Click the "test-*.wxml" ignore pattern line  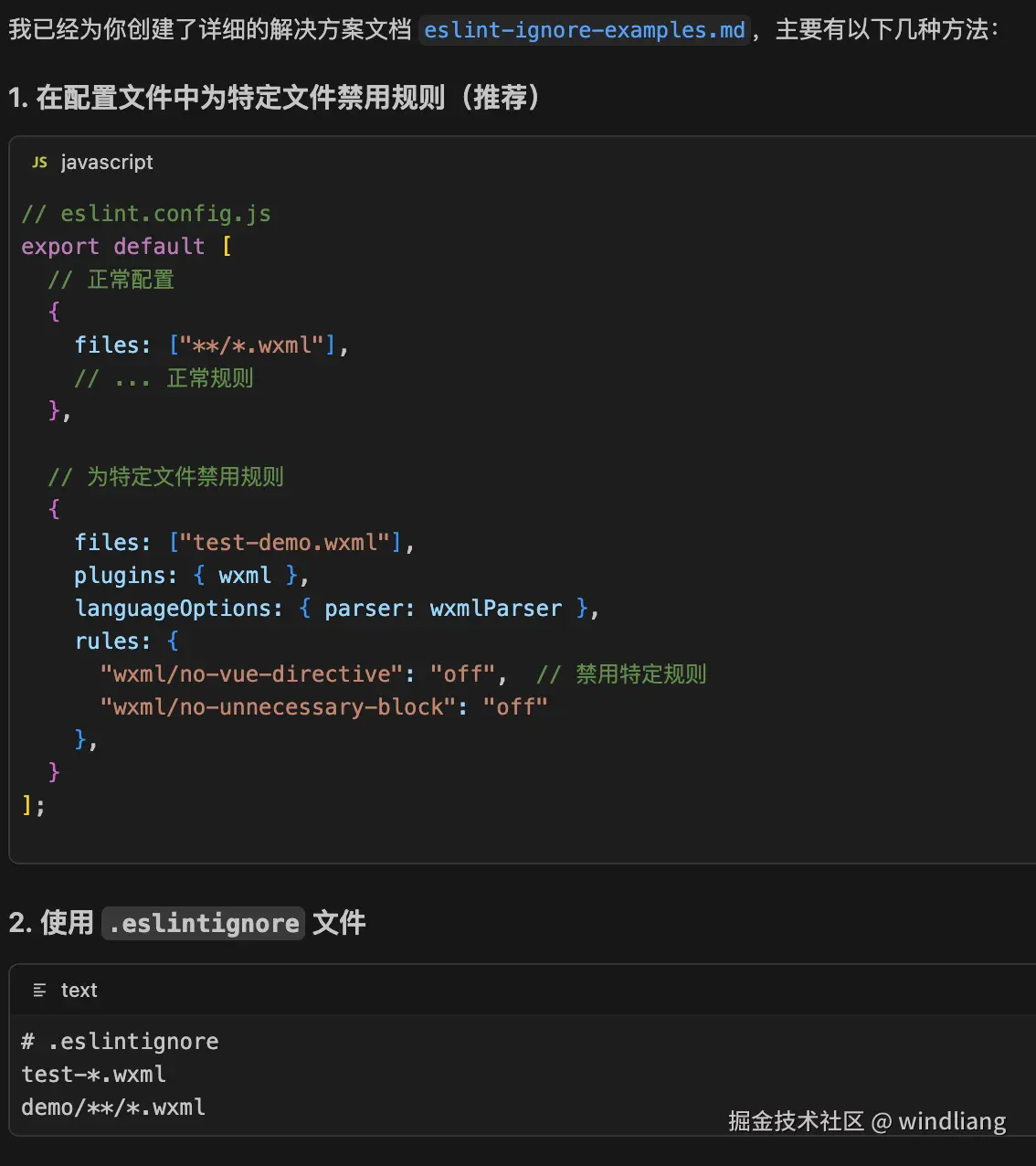(93, 1075)
